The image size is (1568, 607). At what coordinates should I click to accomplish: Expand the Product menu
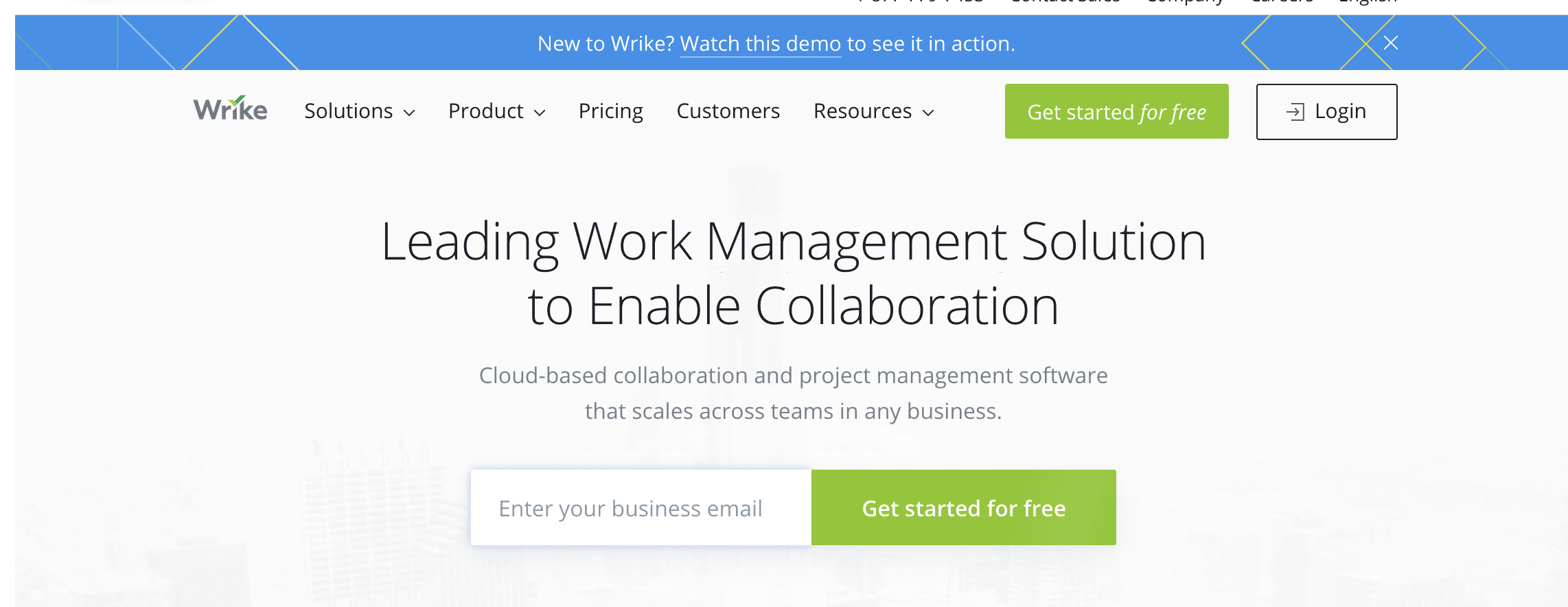click(496, 111)
